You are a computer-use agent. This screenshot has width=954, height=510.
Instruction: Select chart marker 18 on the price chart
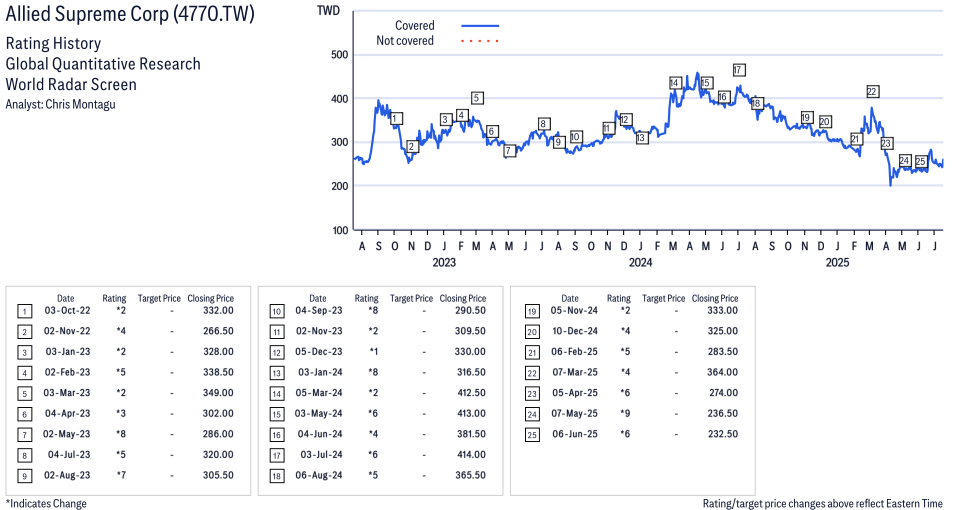(756, 103)
